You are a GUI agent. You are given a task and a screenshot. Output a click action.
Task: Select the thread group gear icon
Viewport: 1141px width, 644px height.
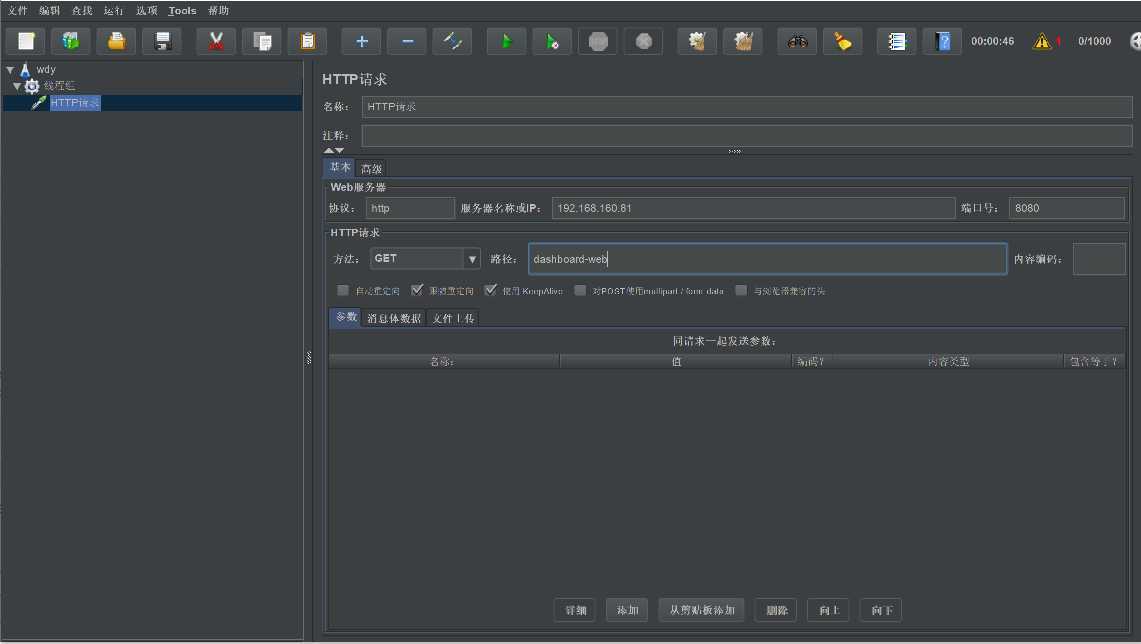click(x=32, y=87)
